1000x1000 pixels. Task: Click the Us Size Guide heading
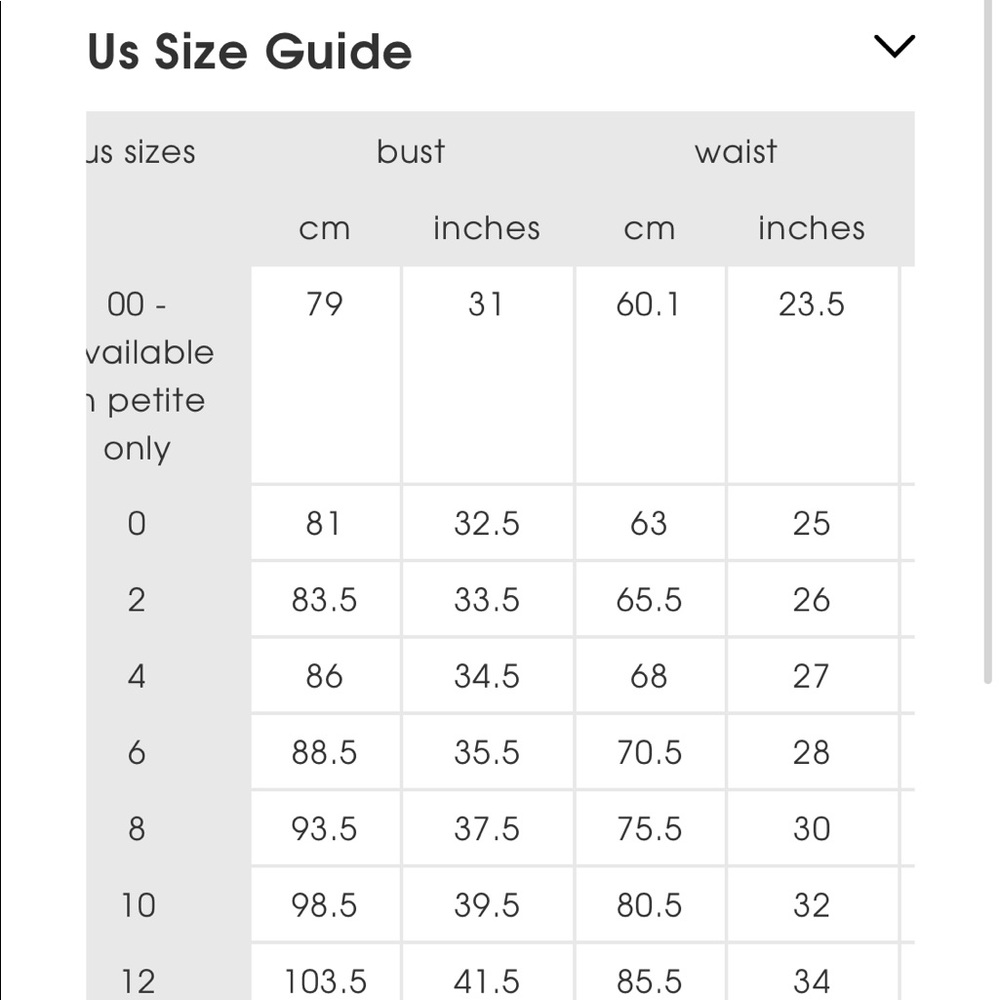250,52
